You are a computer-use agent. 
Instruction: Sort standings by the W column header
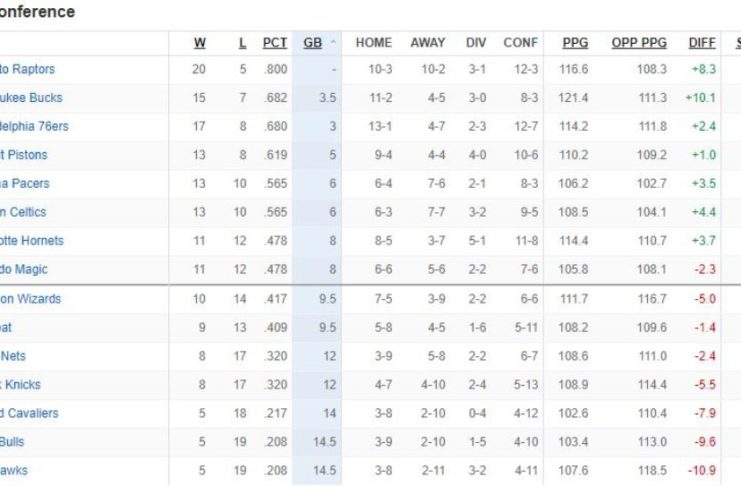point(200,43)
